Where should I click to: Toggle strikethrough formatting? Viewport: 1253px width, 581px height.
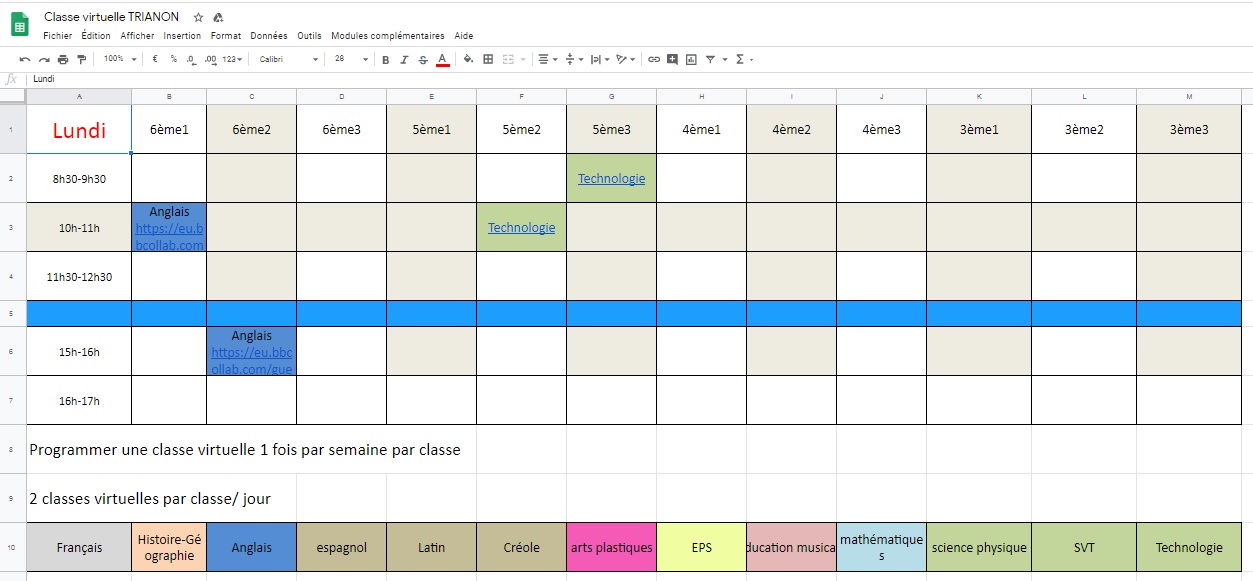pos(423,60)
